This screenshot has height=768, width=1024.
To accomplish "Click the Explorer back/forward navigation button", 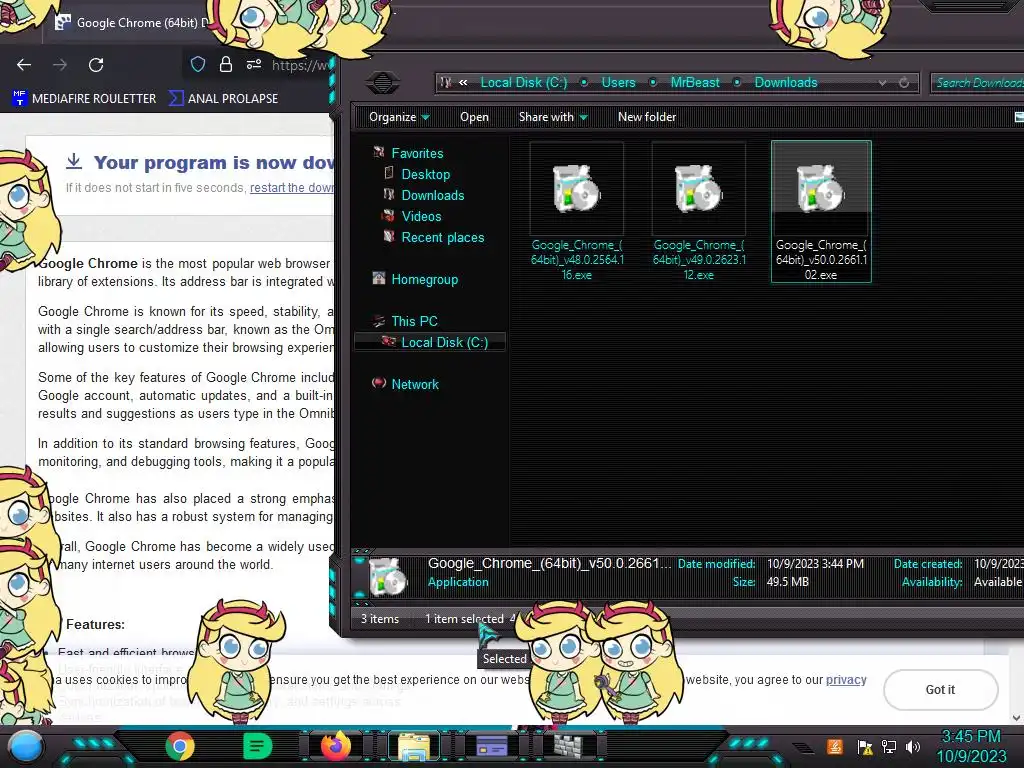I will [x=383, y=83].
